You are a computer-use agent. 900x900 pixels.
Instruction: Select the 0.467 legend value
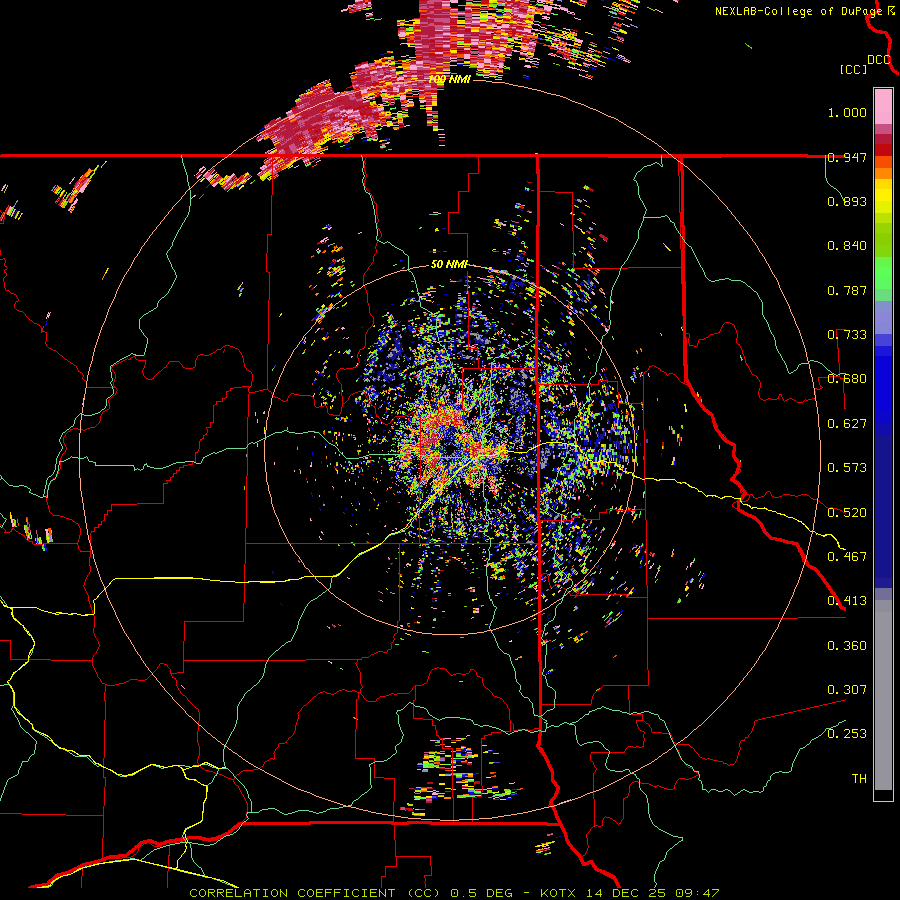click(x=847, y=557)
